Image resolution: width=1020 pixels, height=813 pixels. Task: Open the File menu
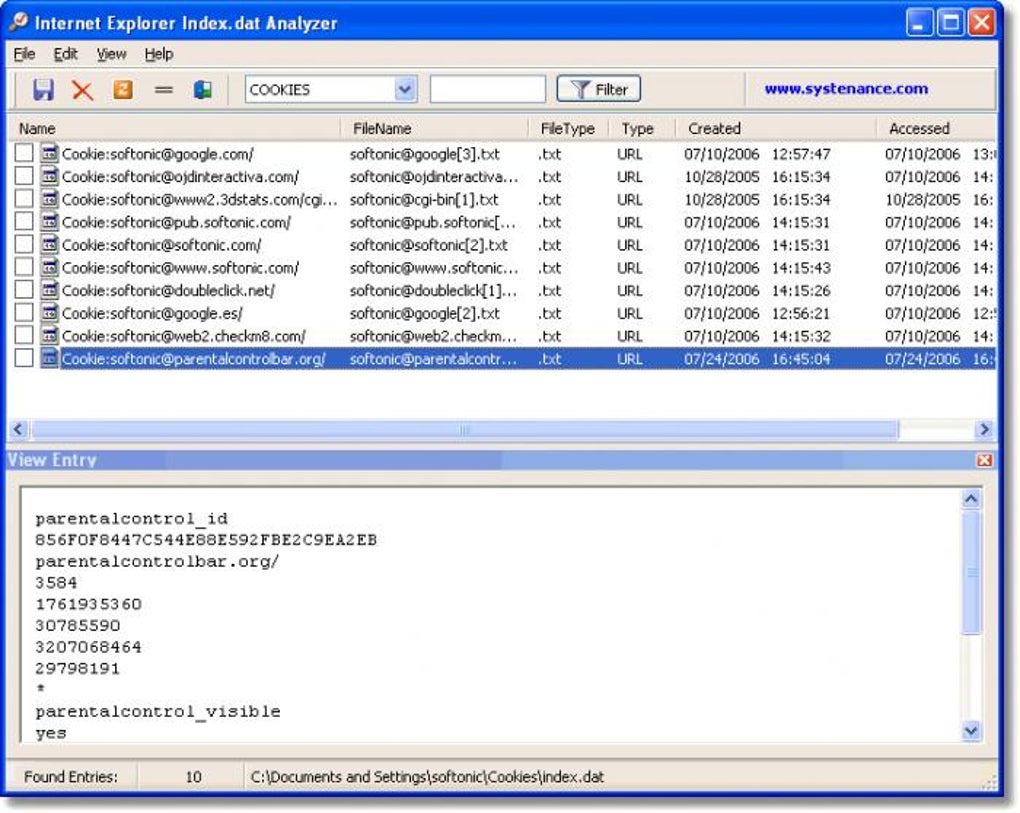point(24,54)
